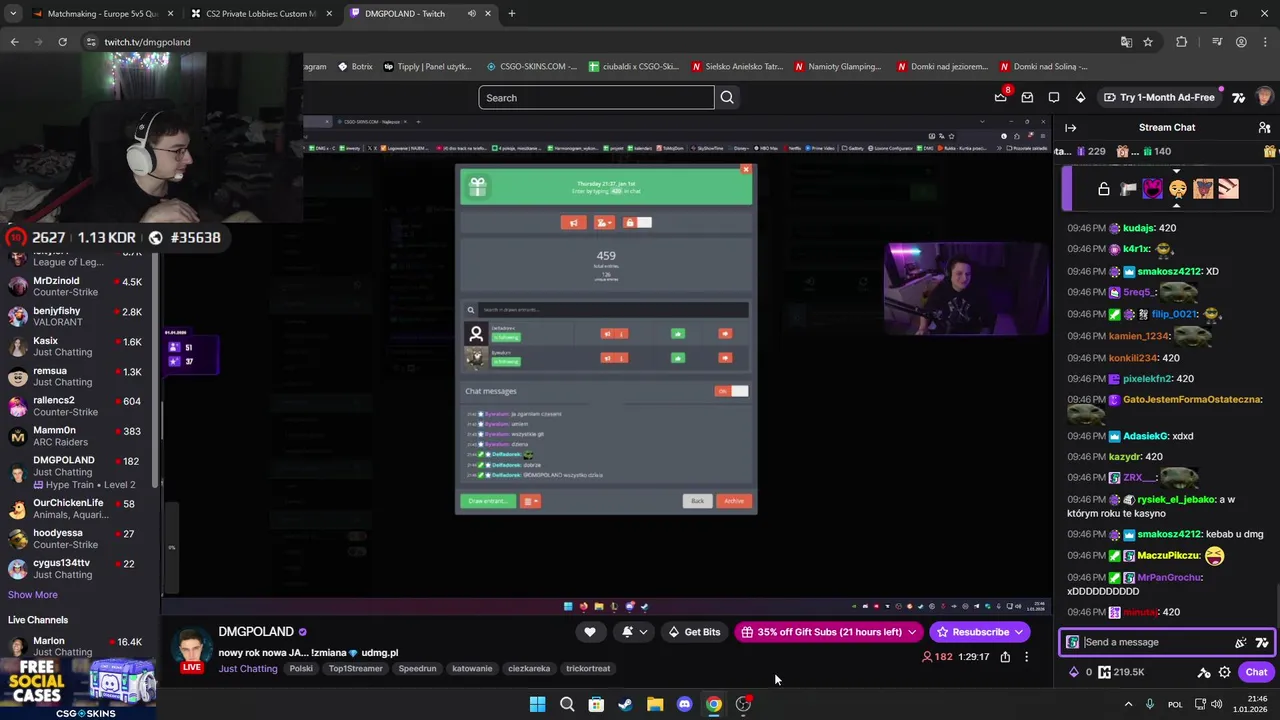Open File Explorer from the taskbar
This screenshot has height=720, width=1280.
click(655, 704)
